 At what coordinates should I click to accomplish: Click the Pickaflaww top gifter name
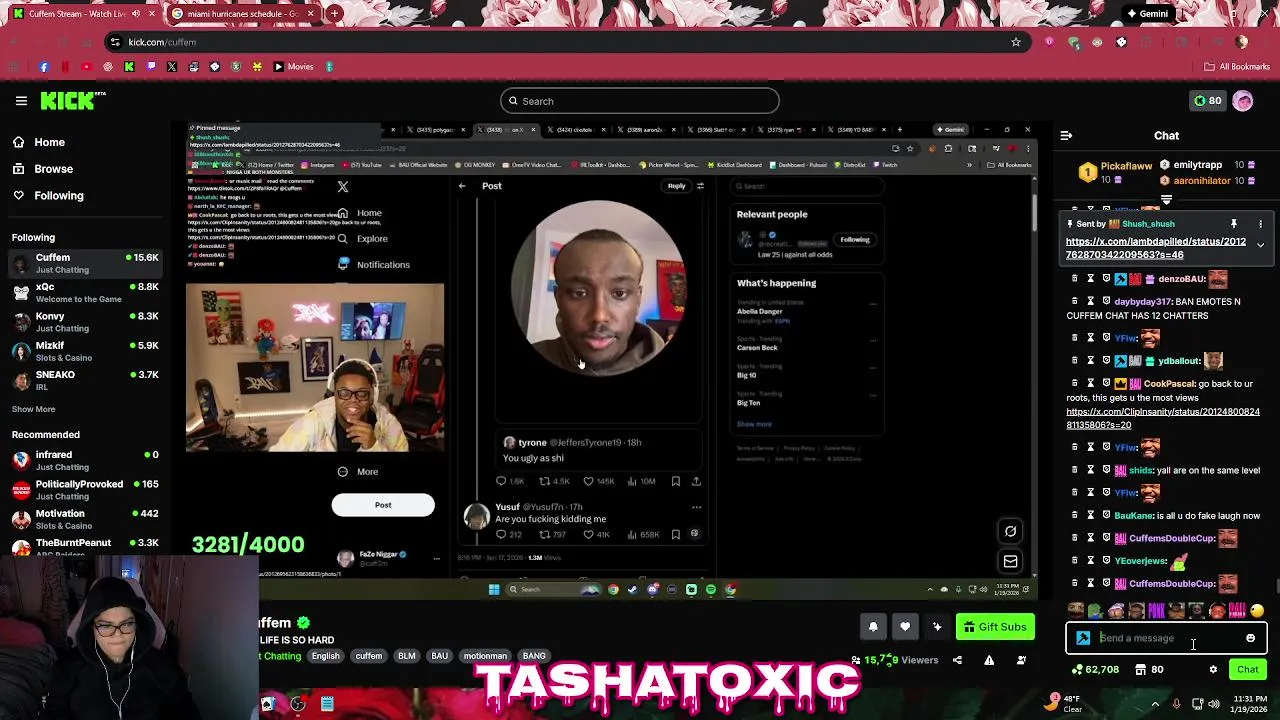1126,166
